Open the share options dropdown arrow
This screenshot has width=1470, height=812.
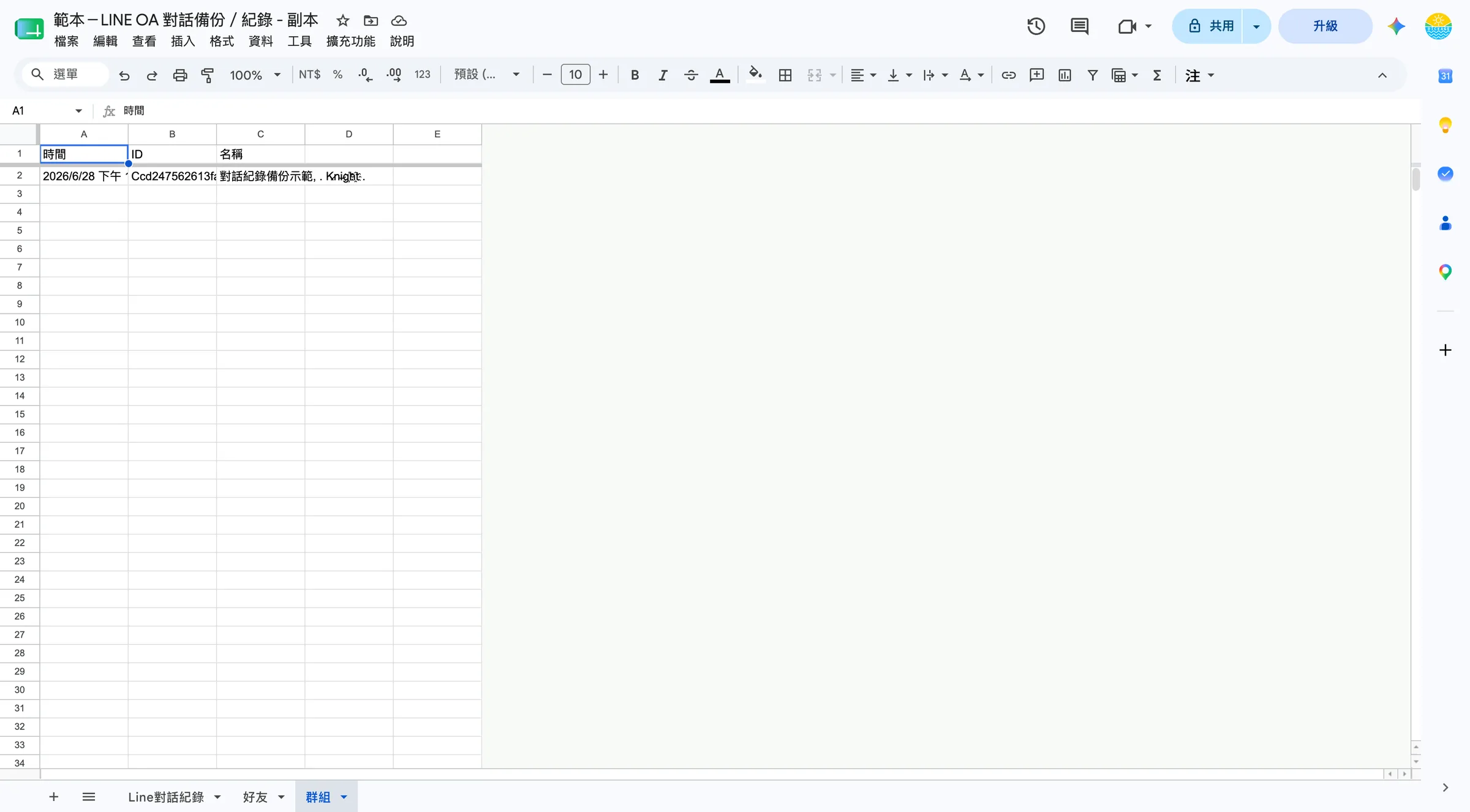pyautogui.click(x=1256, y=26)
